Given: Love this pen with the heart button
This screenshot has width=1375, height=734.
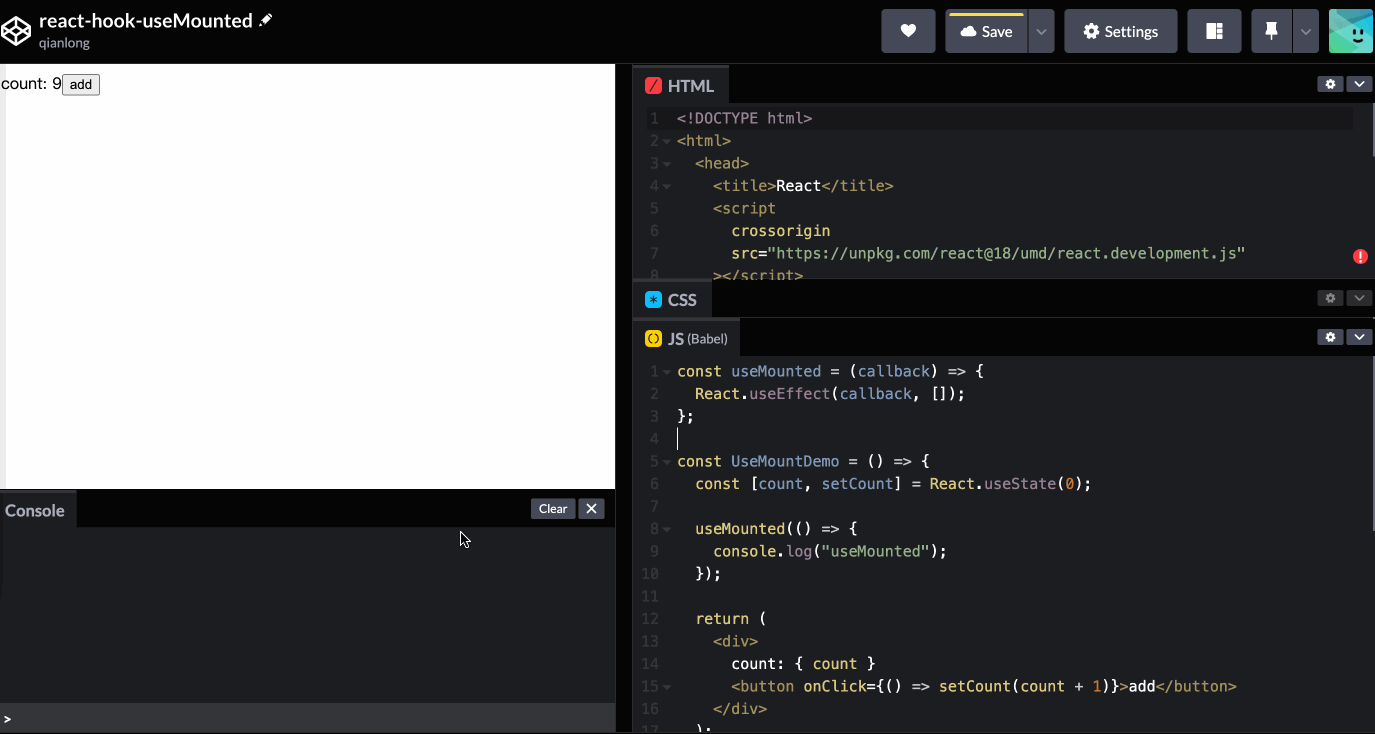Looking at the screenshot, I should [x=908, y=31].
